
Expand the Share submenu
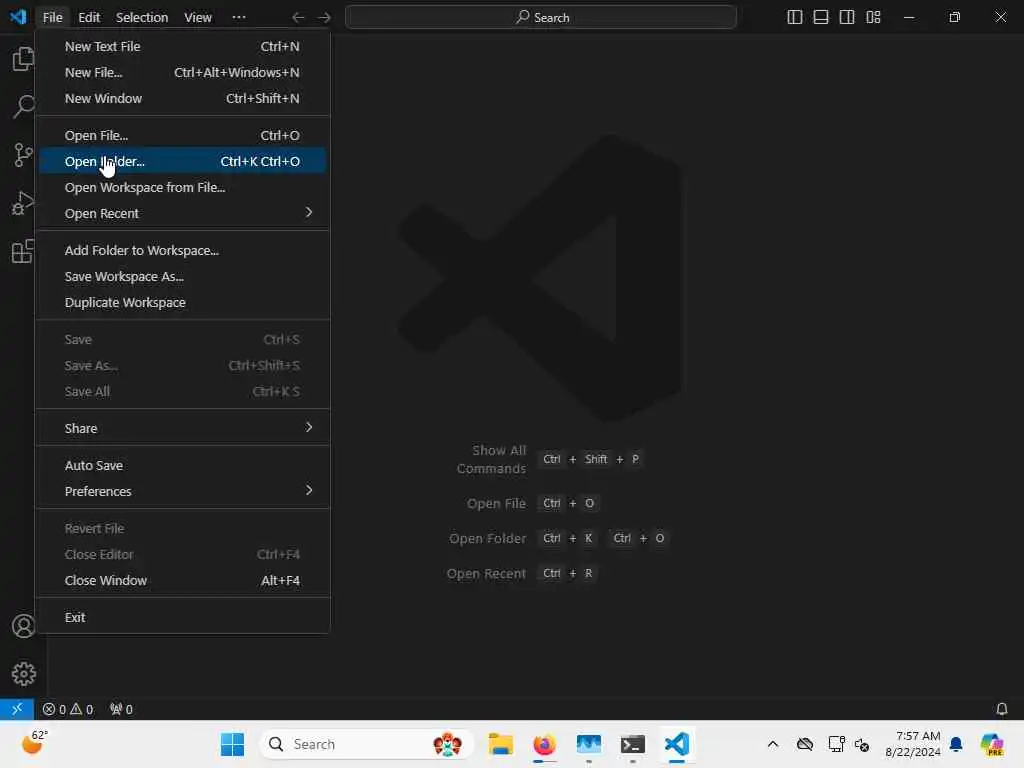pyautogui.click(x=182, y=428)
